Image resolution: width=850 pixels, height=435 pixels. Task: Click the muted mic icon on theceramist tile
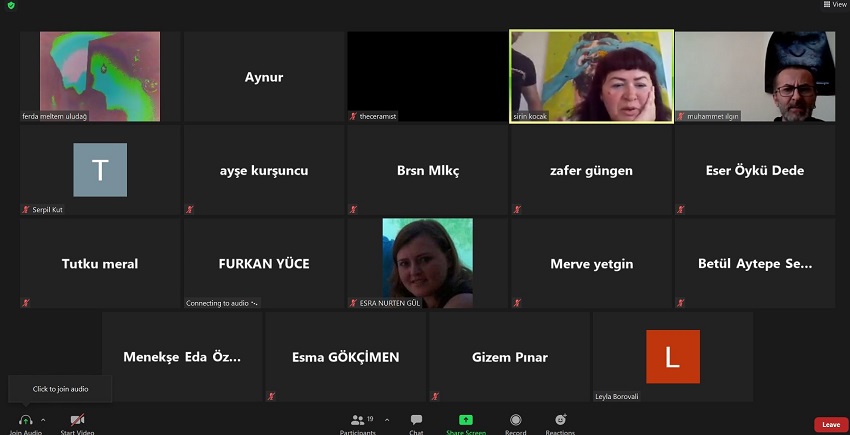[353, 116]
